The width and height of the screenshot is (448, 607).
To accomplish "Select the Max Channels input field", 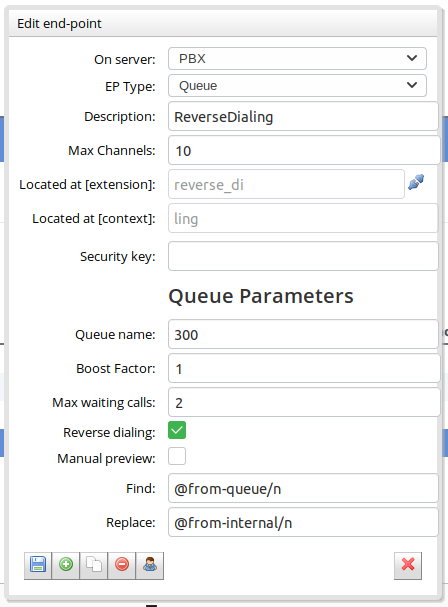I will [x=304, y=150].
